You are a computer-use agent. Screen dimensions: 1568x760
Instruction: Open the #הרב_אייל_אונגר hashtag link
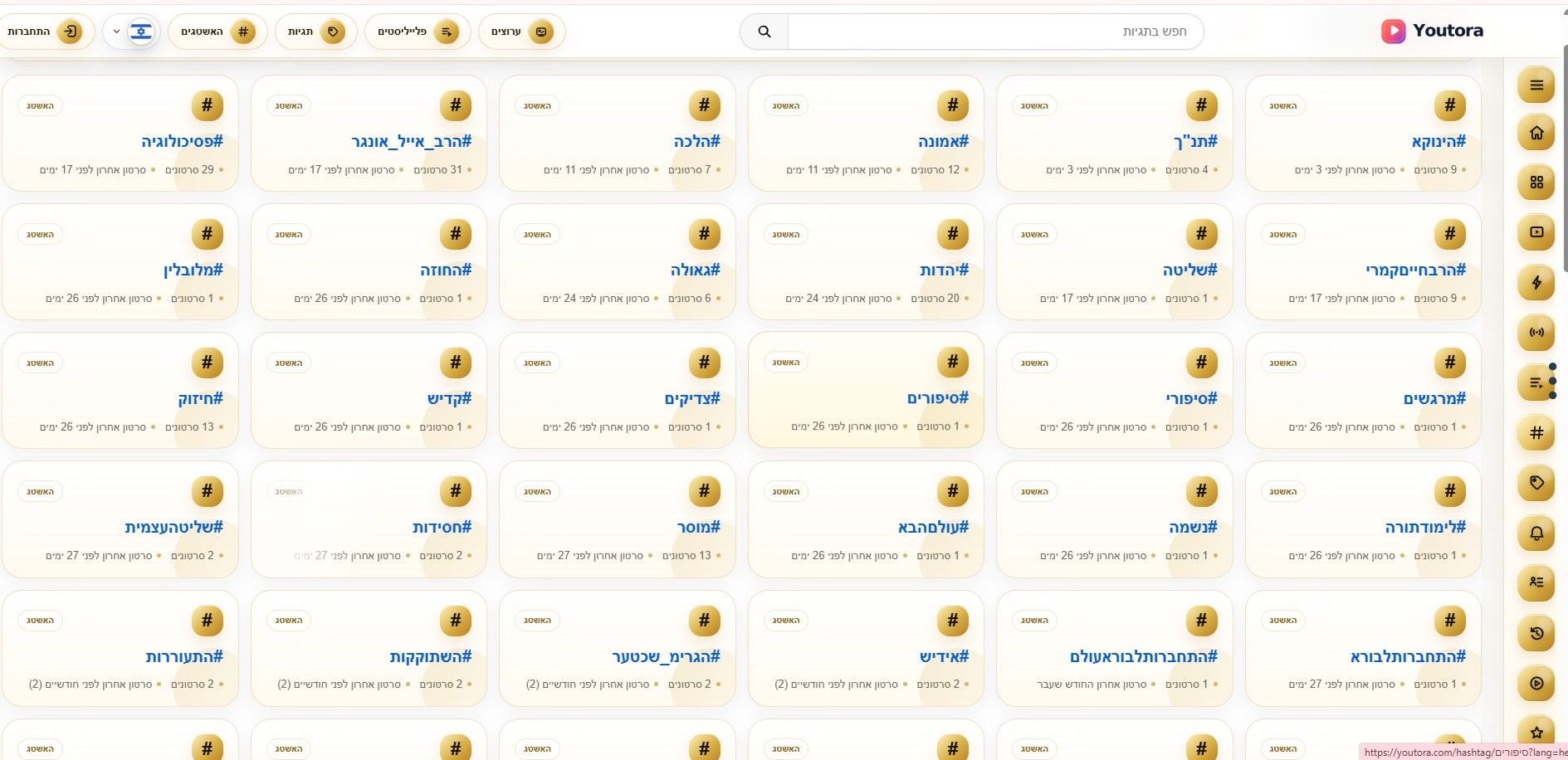coord(411,142)
